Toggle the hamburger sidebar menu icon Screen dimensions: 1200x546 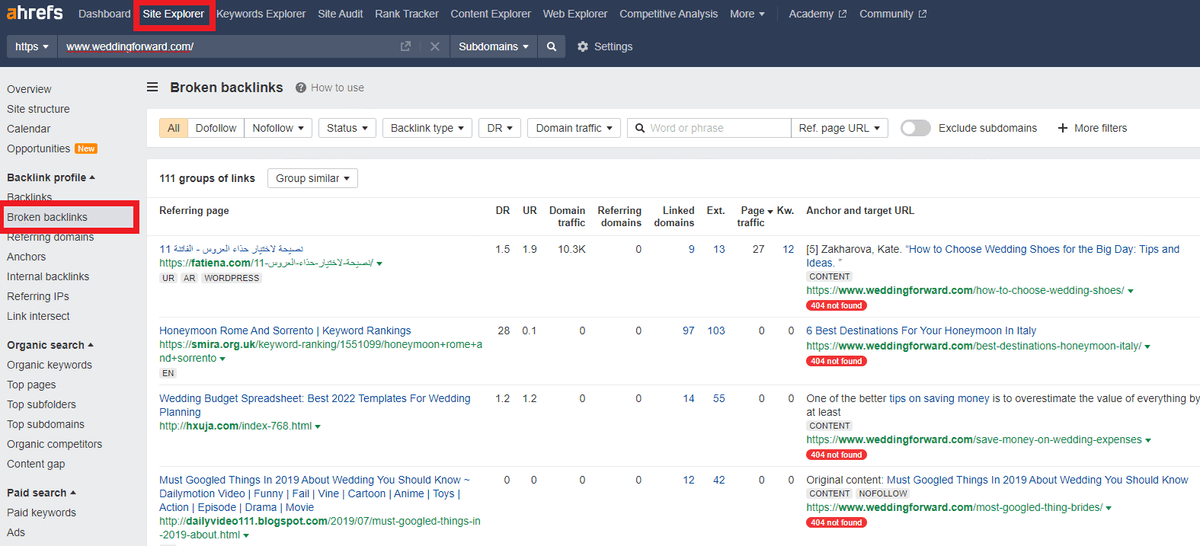point(153,87)
